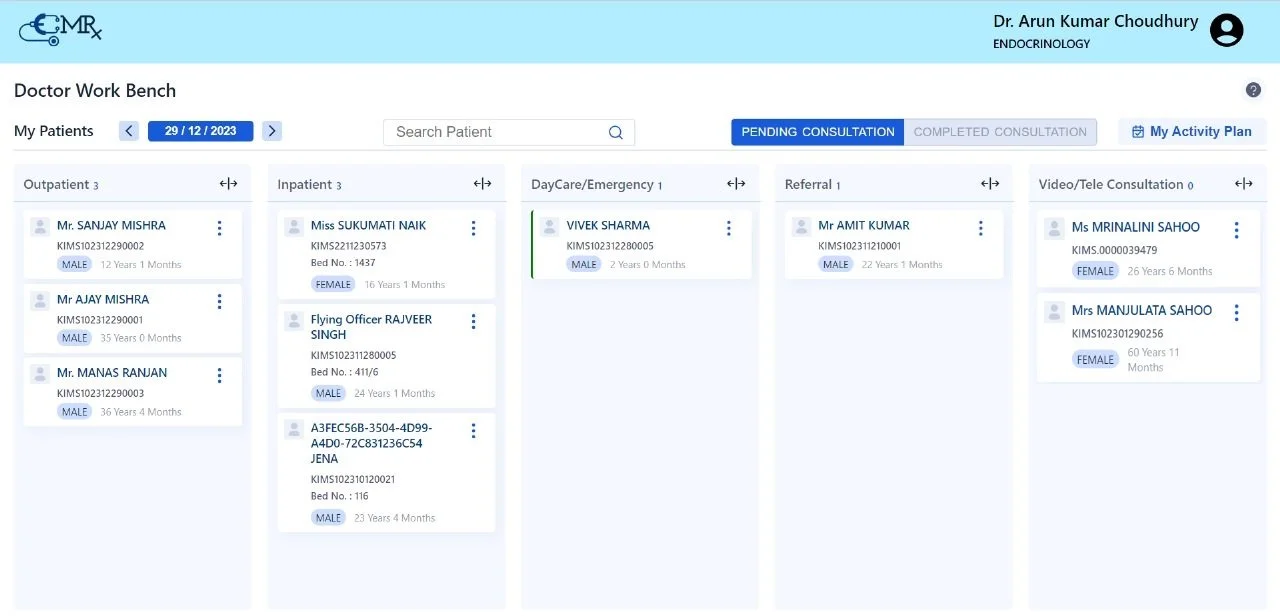Image resolution: width=1280 pixels, height=616 pixels.
Task: Open My Activity Plan
Action: pyautogui.click(x=1191, y=132)
